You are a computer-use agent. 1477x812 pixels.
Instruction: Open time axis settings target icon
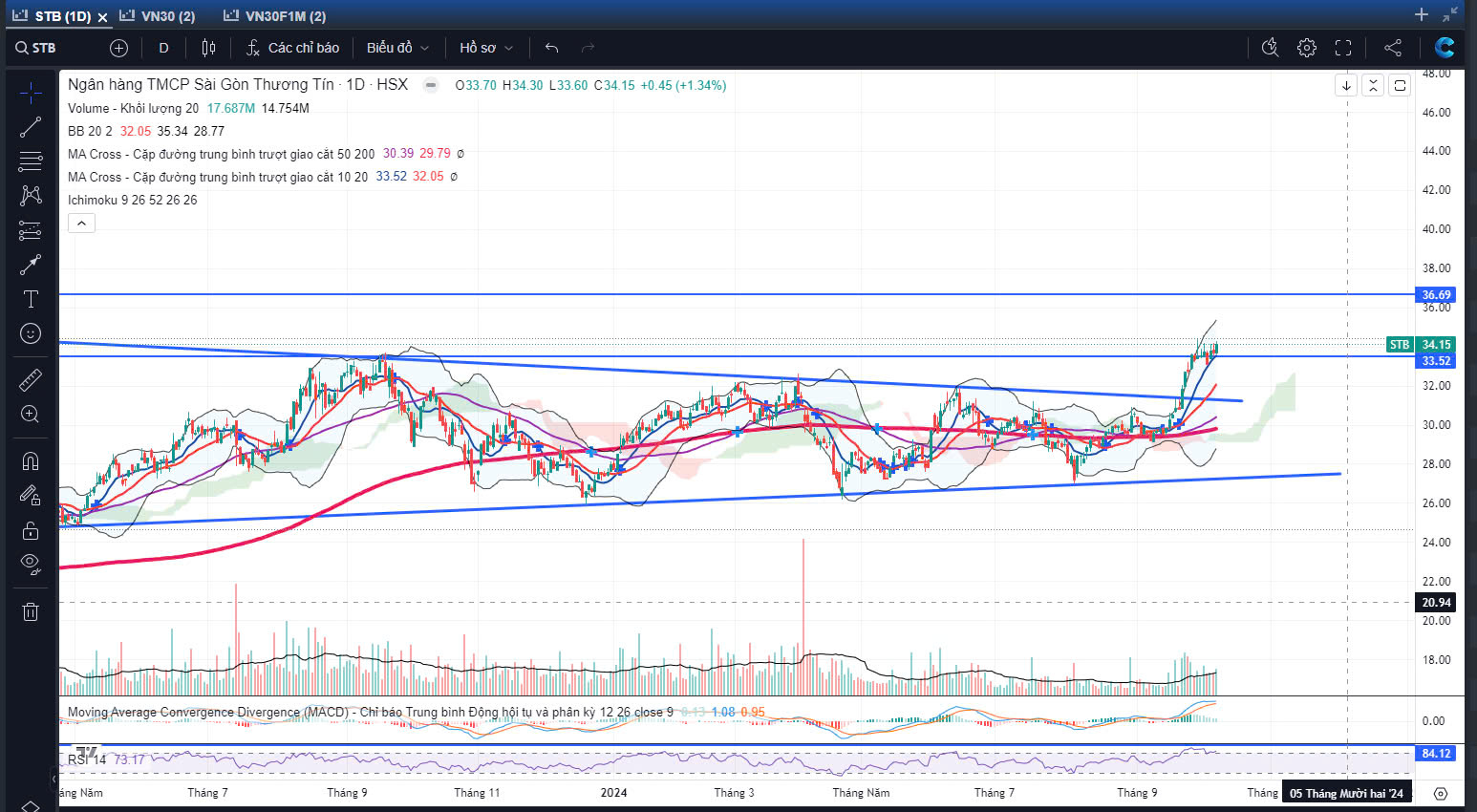click(1441, 794)
